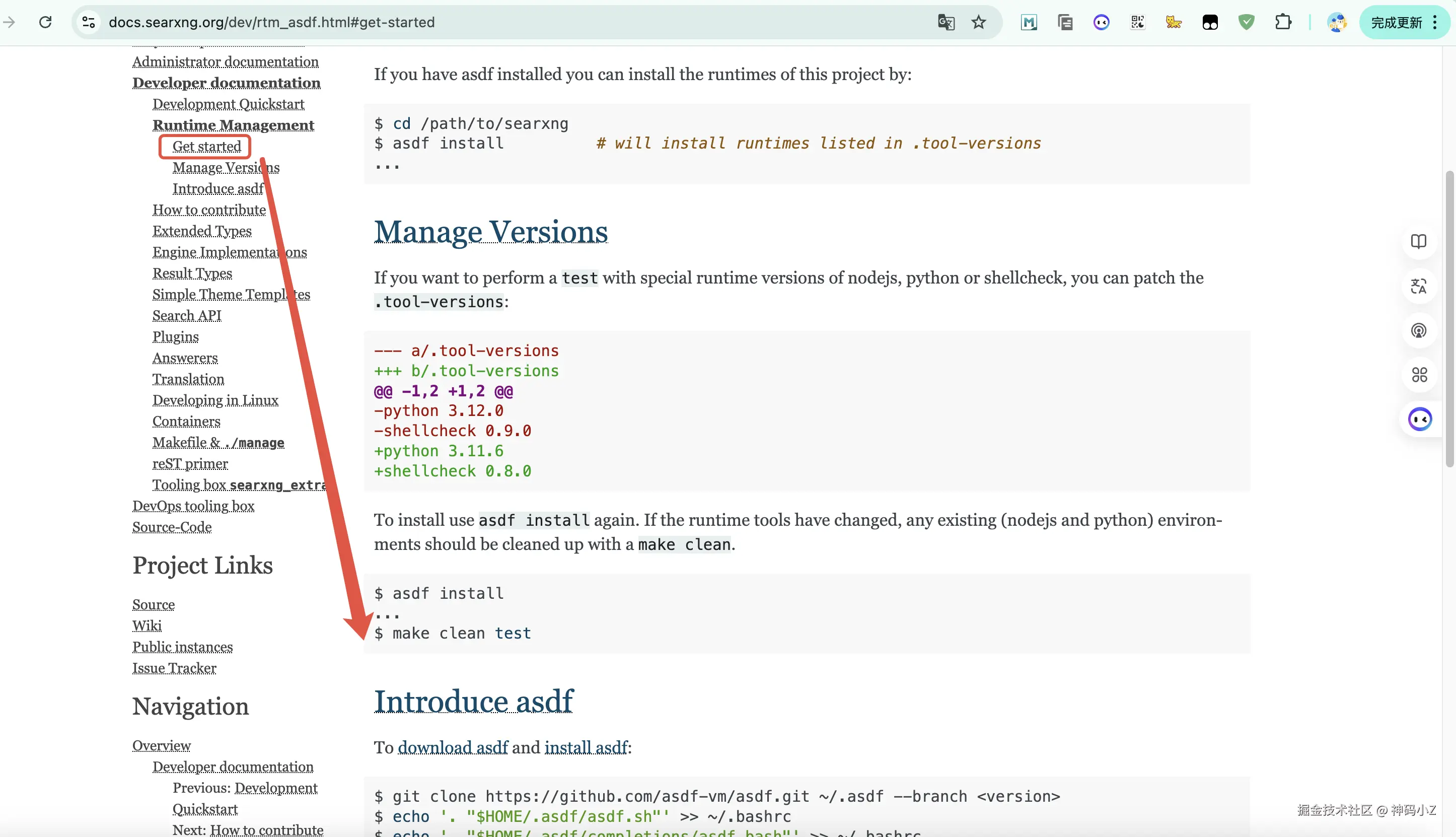This screenshot has height=837, width=1456.
Task: Open the floating reading mode book icon
Action: click(1419, 241)
